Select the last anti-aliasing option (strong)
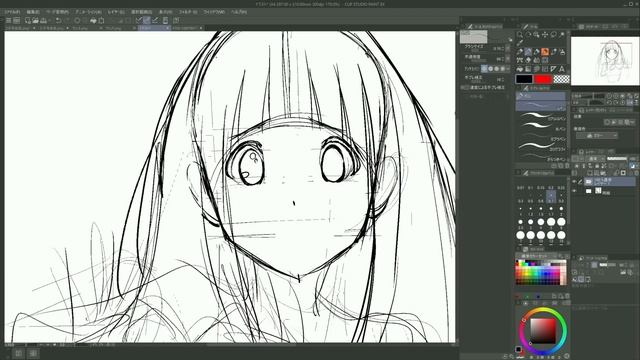The image size is (640, 360). (503, 69)
